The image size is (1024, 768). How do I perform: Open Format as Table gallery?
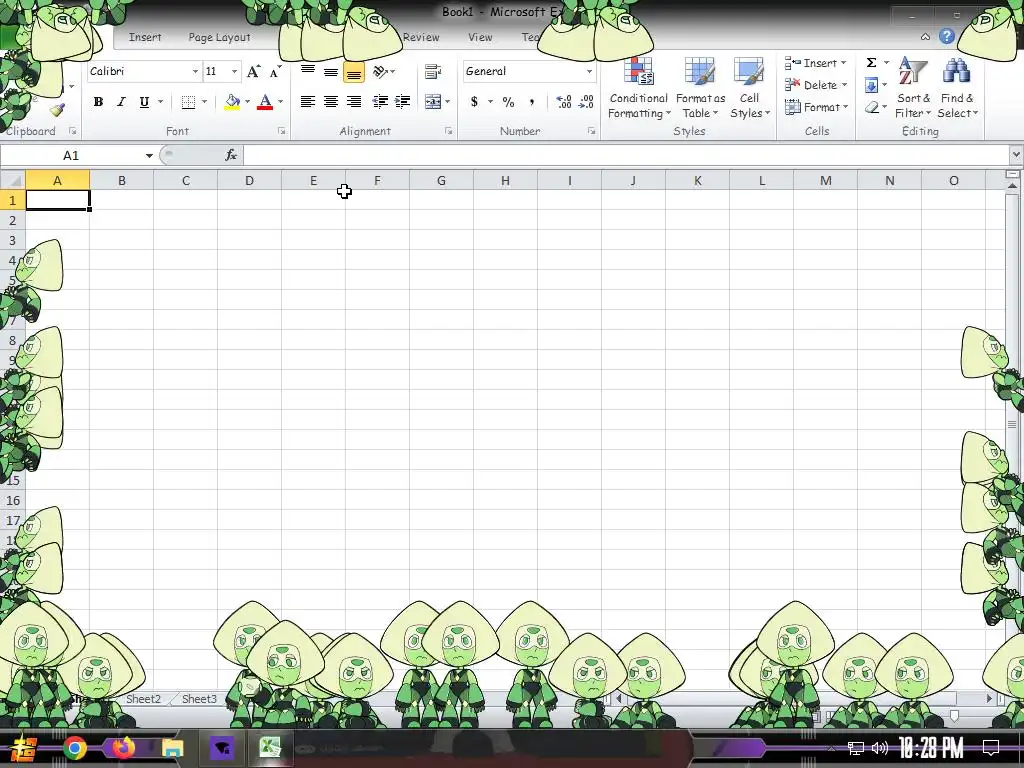[x=700, y=89]
